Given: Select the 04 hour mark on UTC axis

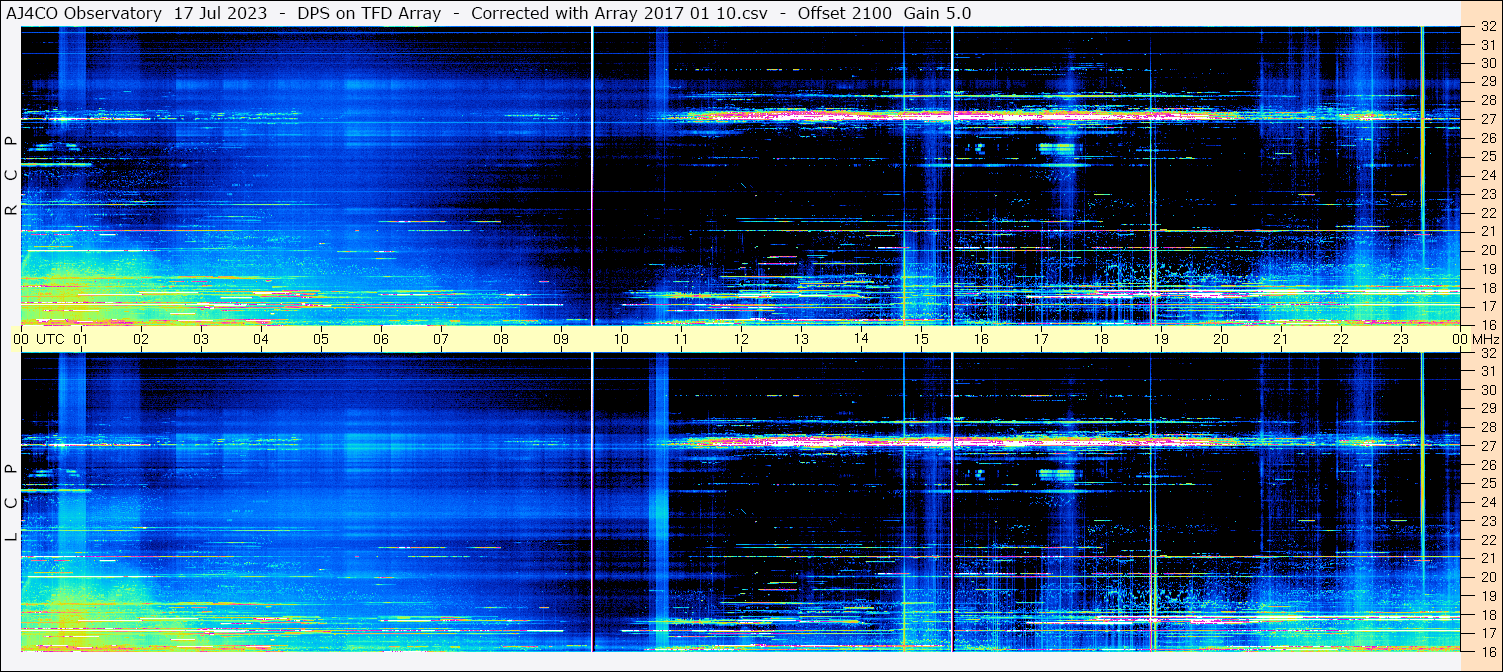Looking at the screenshot, I should click(261, 339).
